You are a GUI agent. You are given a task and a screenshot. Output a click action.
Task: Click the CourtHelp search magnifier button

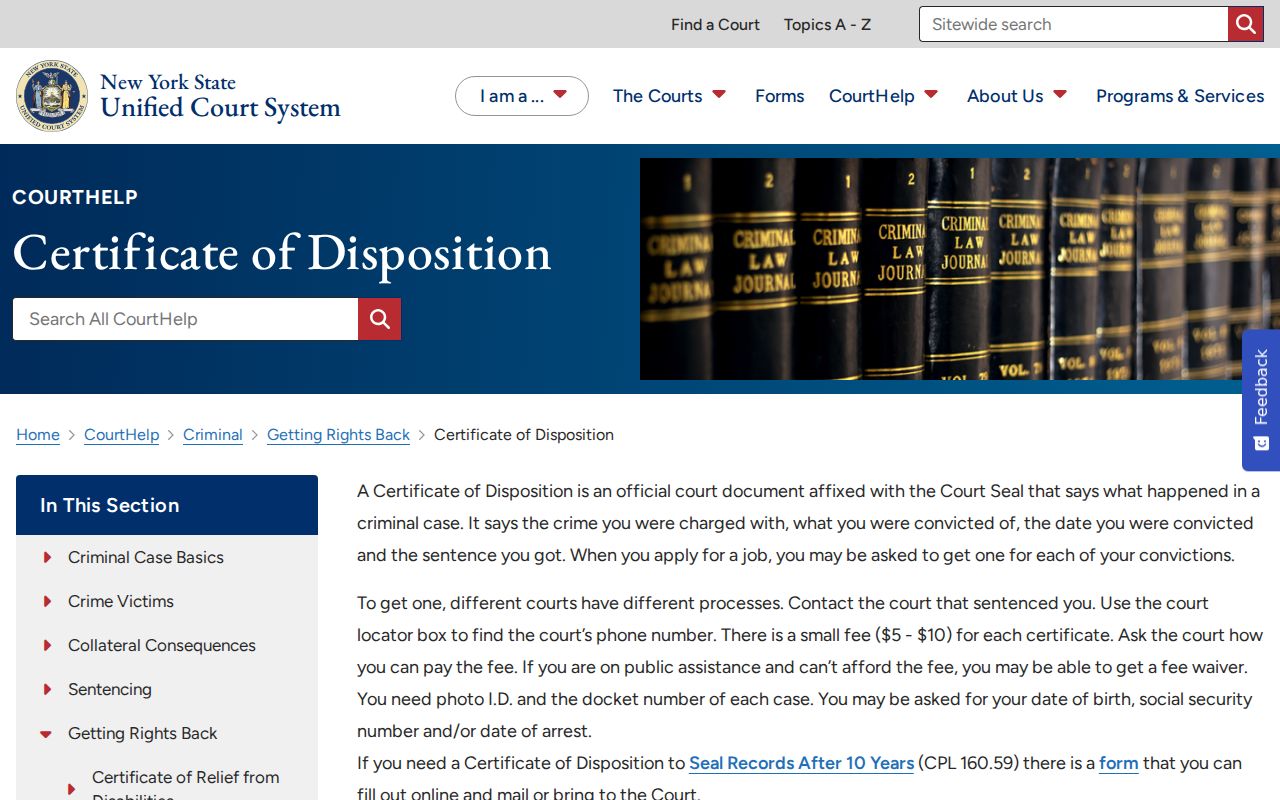pos(380,319)
